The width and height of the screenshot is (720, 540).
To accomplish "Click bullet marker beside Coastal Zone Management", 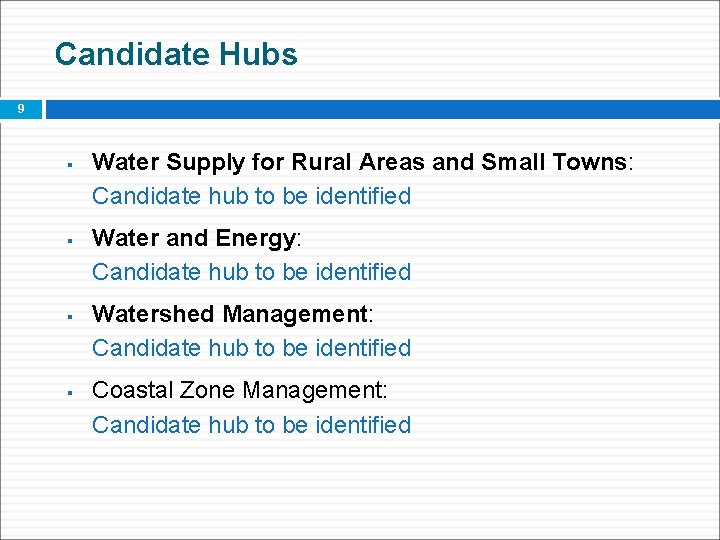I will click(70, 393).
